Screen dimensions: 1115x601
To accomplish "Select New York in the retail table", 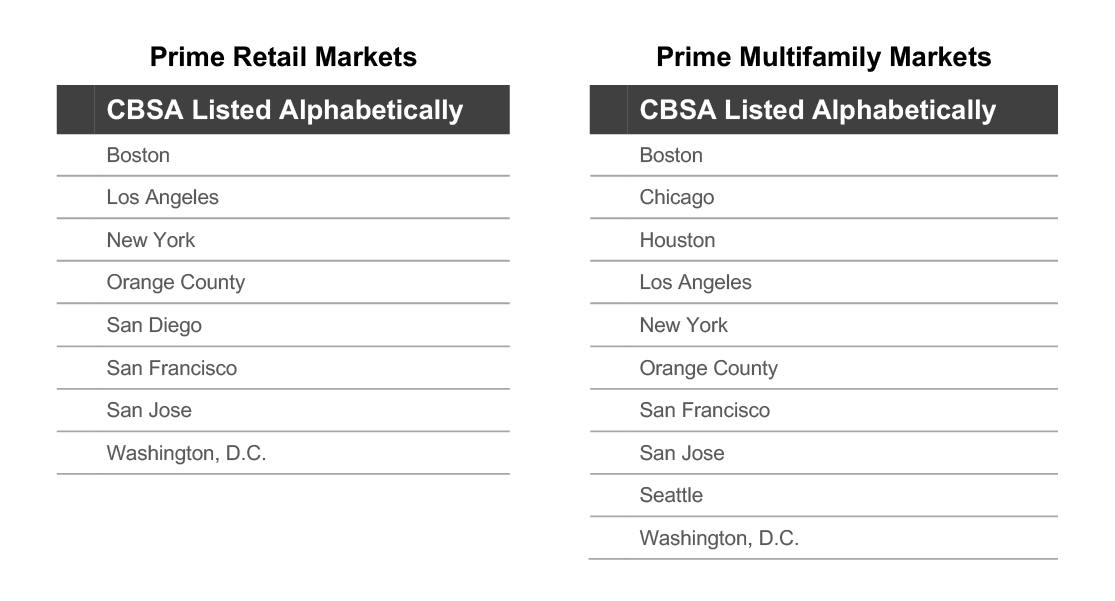I will [151, 240].
